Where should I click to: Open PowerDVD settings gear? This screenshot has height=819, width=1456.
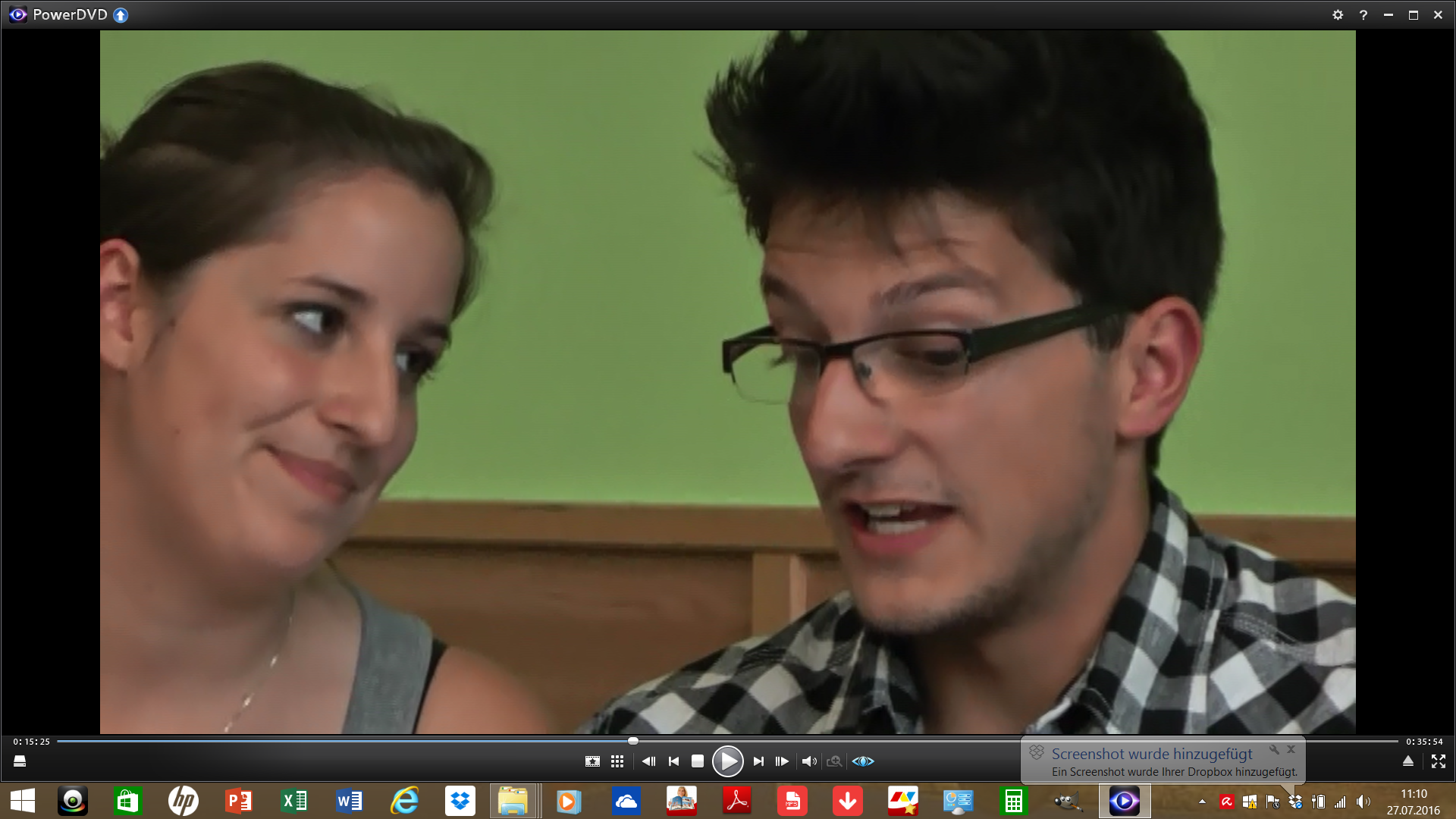click(x=1338, y=14)
